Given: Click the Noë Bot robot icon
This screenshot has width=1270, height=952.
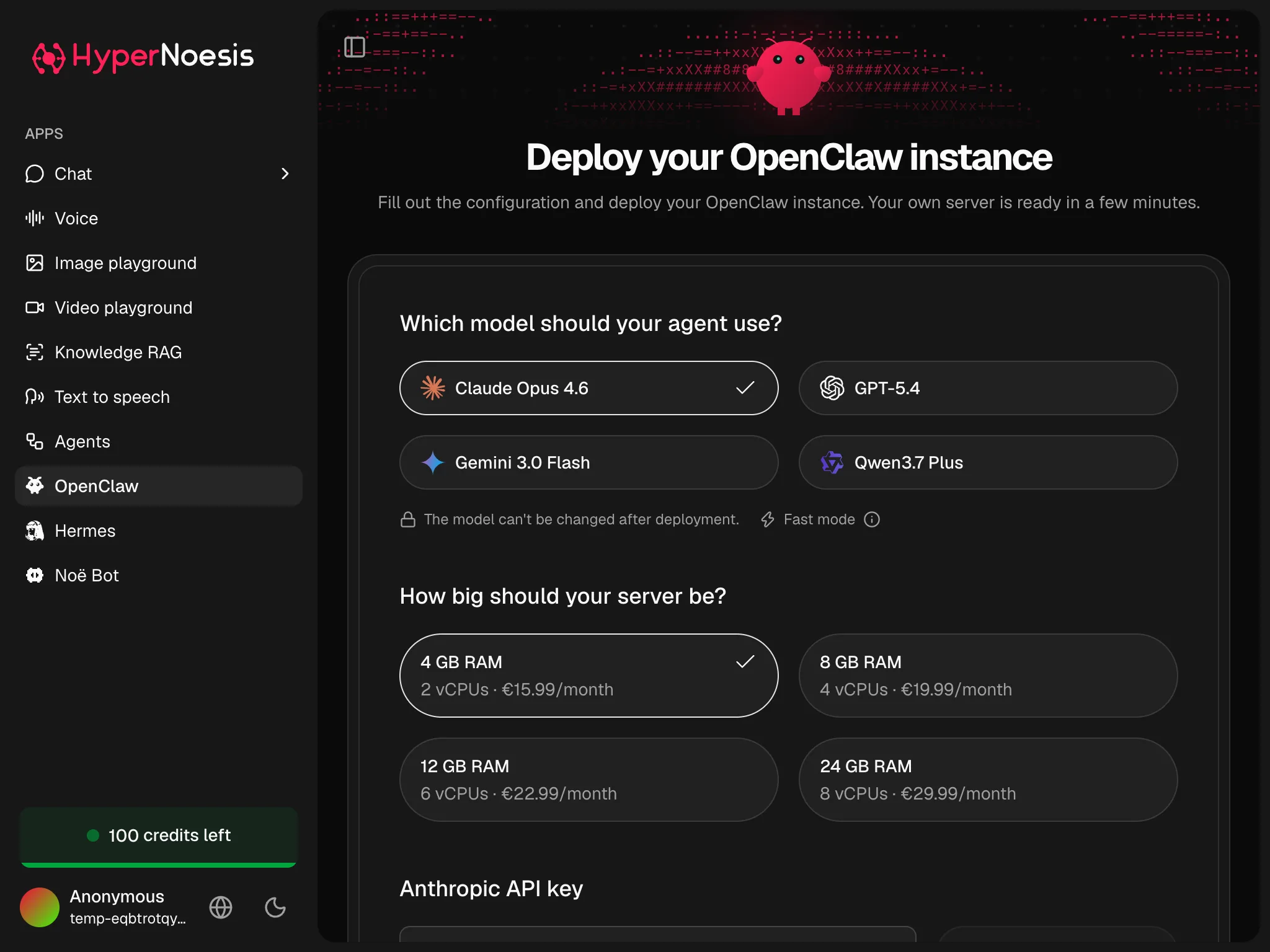Looking at the screenshot, I should (x=35, y=575).
